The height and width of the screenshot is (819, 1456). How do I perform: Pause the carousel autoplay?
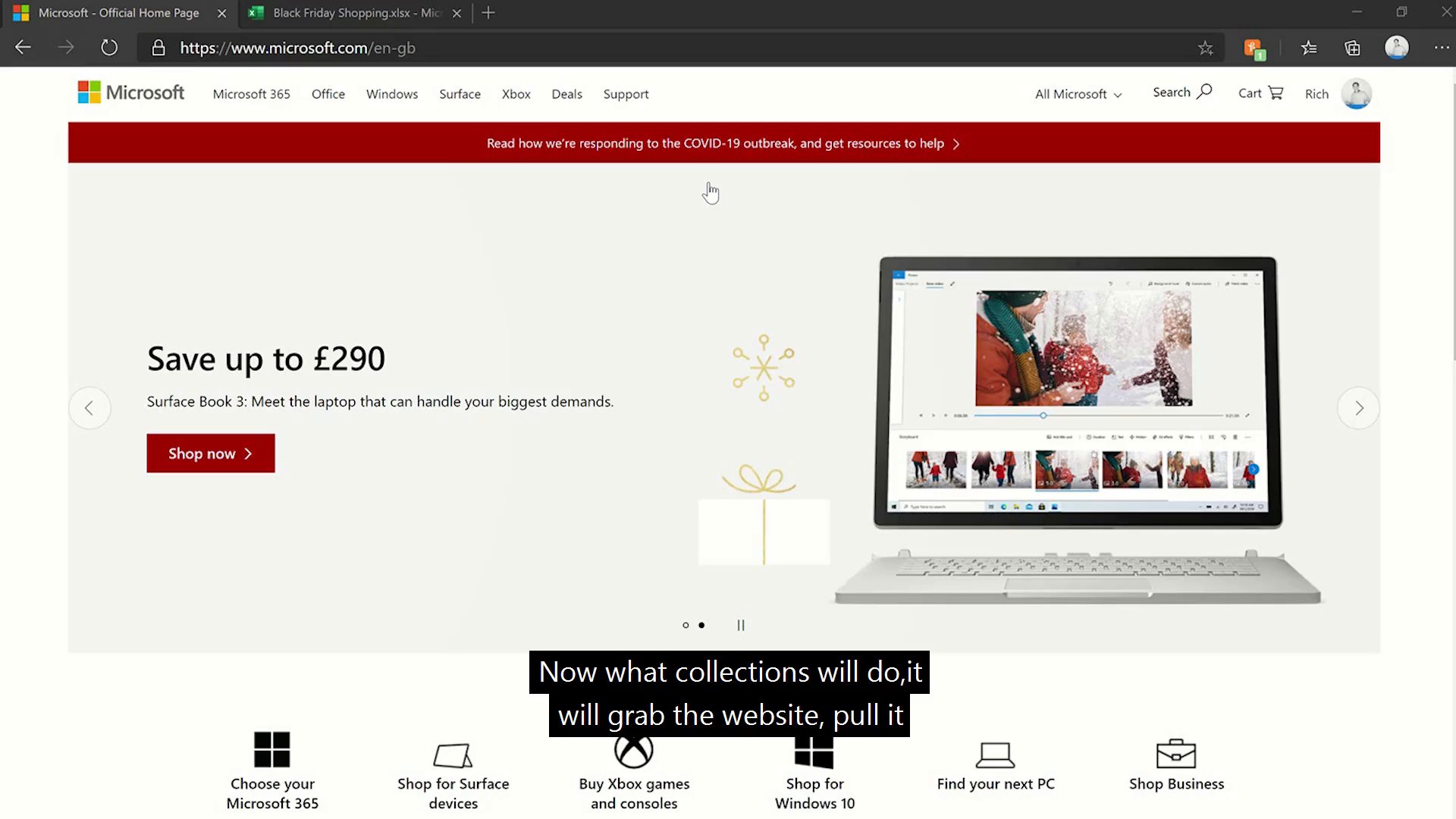(x=741, y=625)
